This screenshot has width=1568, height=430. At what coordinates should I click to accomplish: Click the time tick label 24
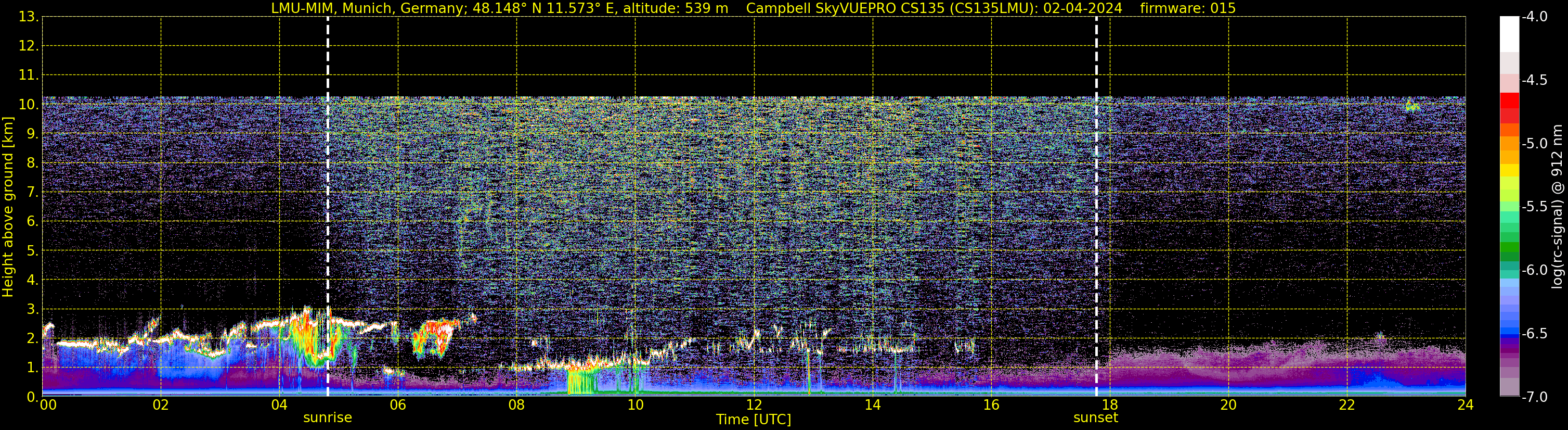(x=1465, y=405)
